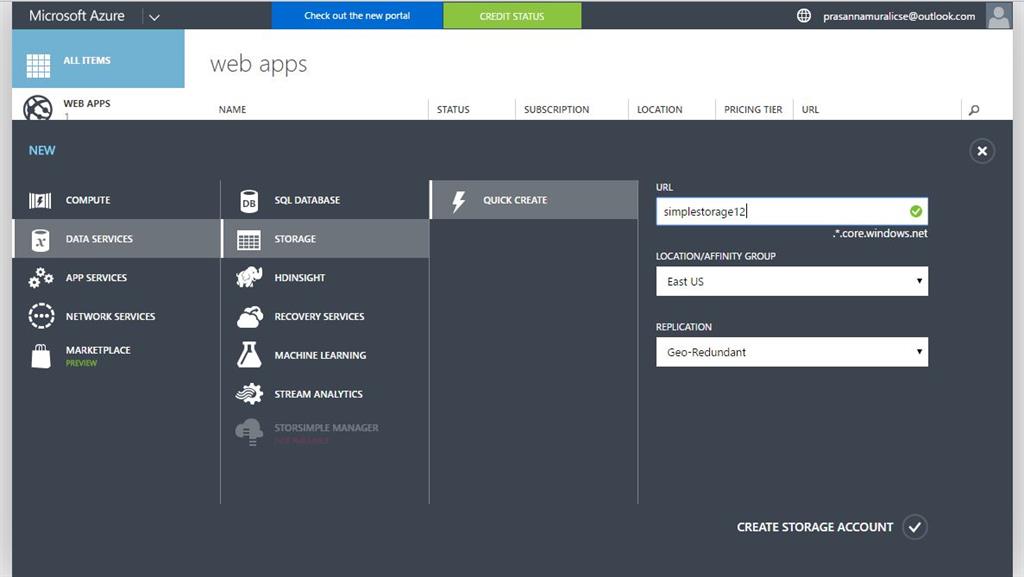
Task: Click the search magnifier icon in table header
Action: coord(974,110)
